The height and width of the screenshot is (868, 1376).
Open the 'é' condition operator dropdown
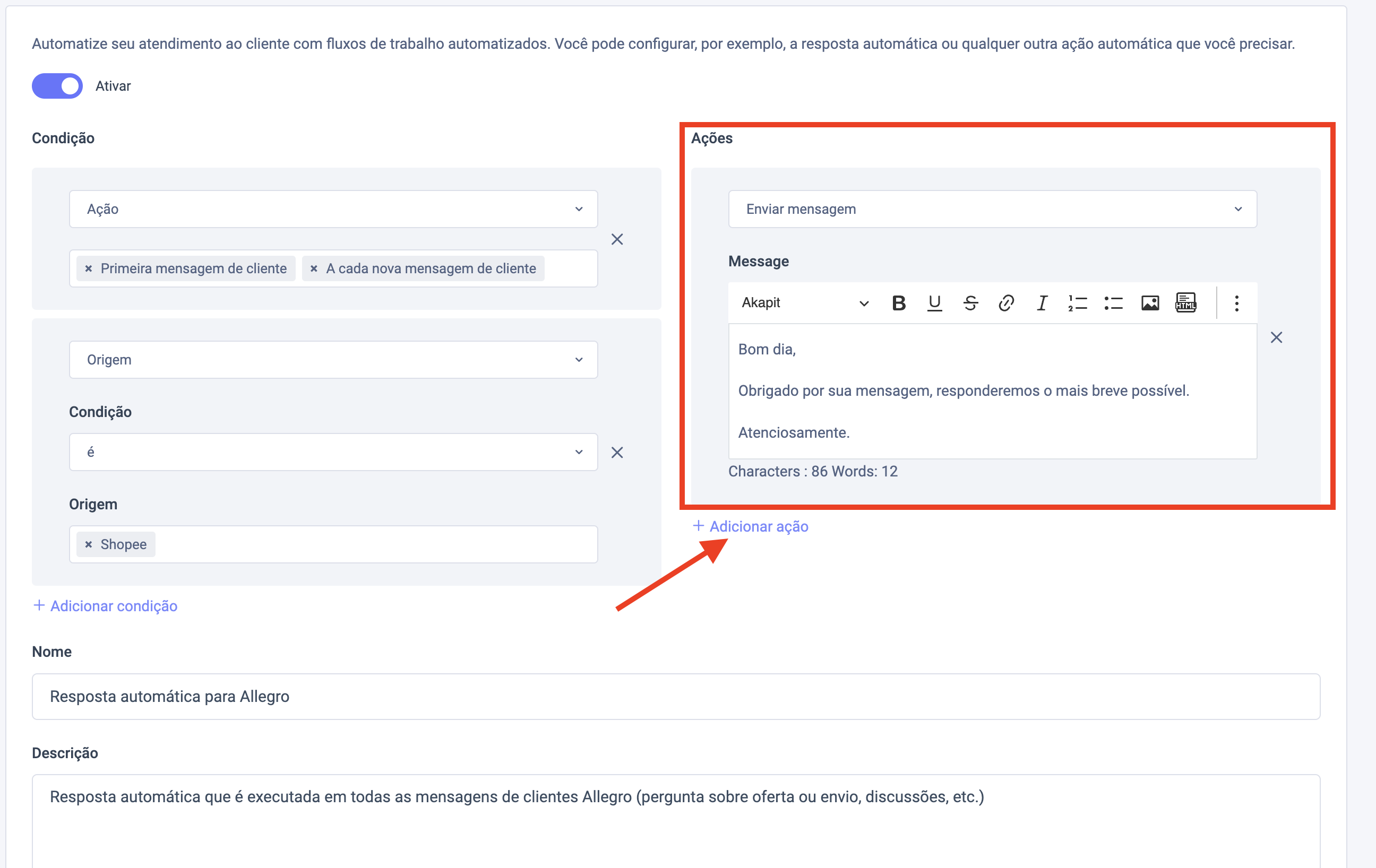tap(333, 452)
